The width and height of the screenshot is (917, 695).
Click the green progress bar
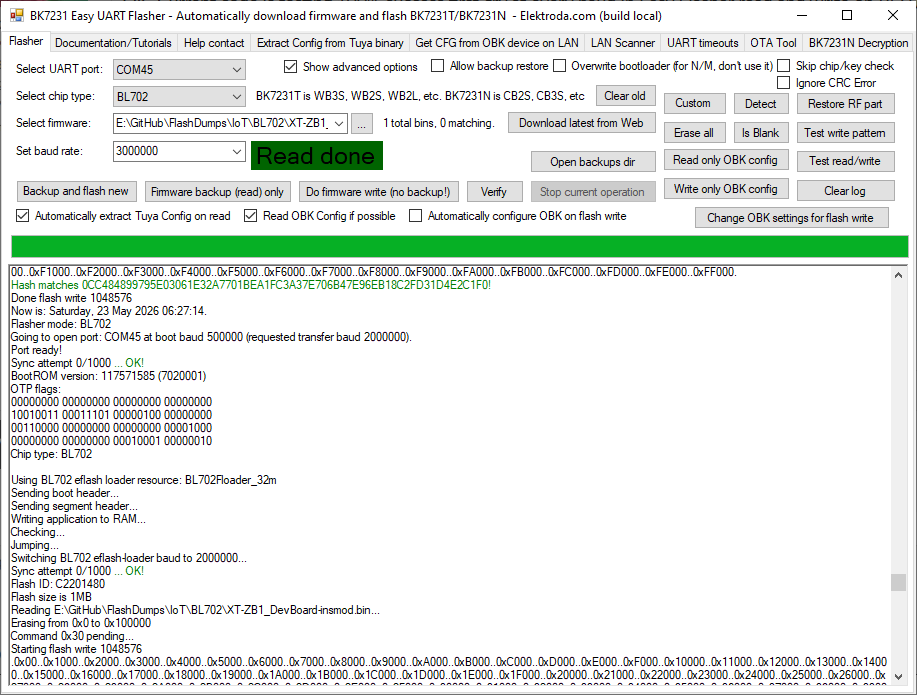pyautogui.click(x=460, y=247)
